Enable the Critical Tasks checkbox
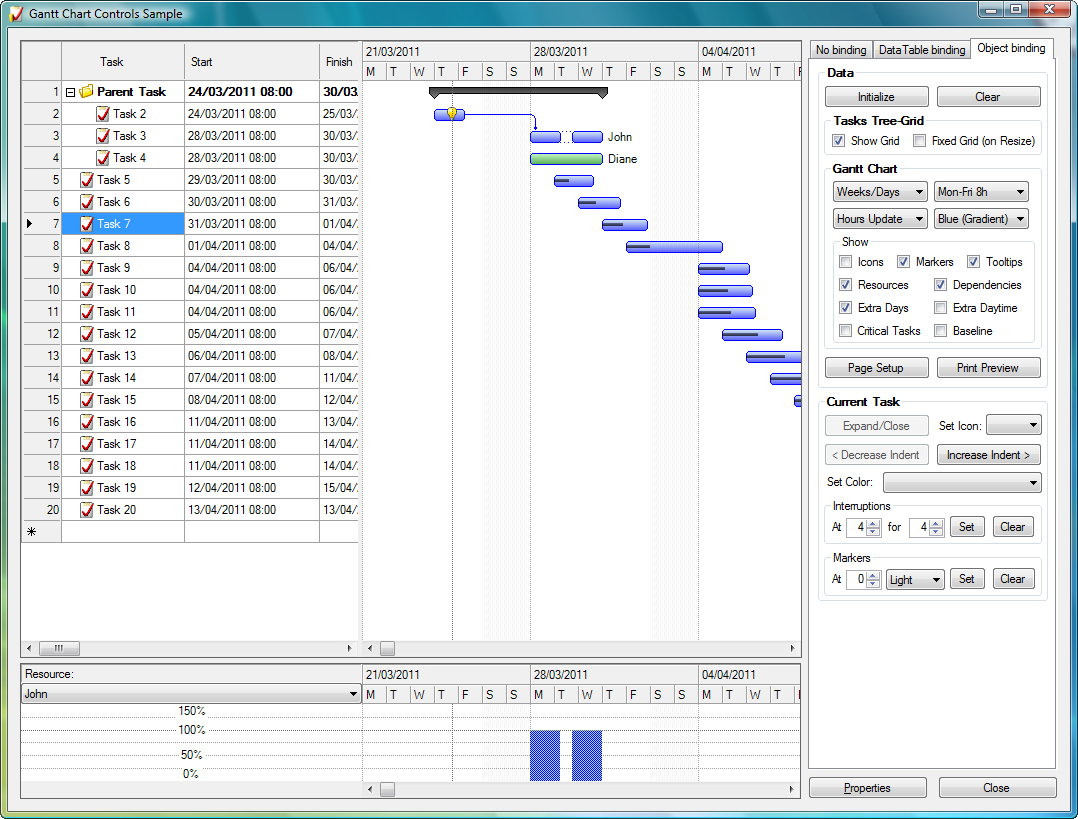Screen dimensions: 1078x819 click(x=845, y=330)
